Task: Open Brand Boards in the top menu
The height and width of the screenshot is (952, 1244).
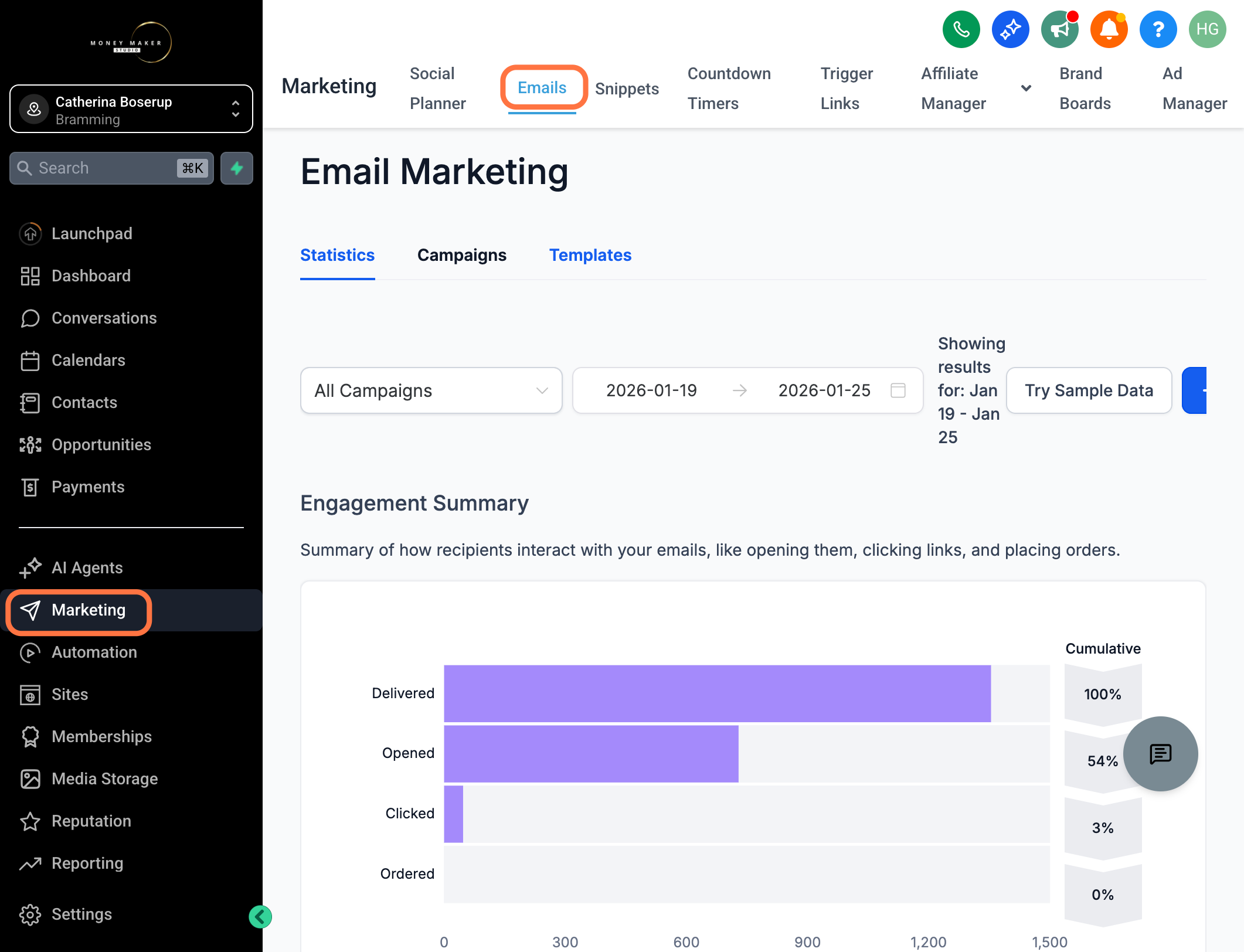Action: (1085, 88)
